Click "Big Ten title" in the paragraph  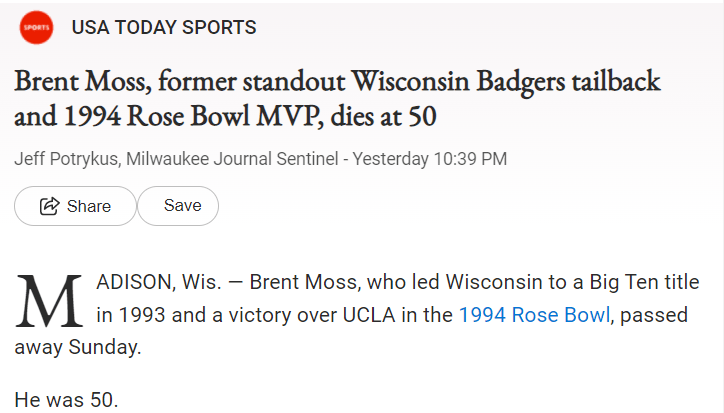[x=613, y=283]
